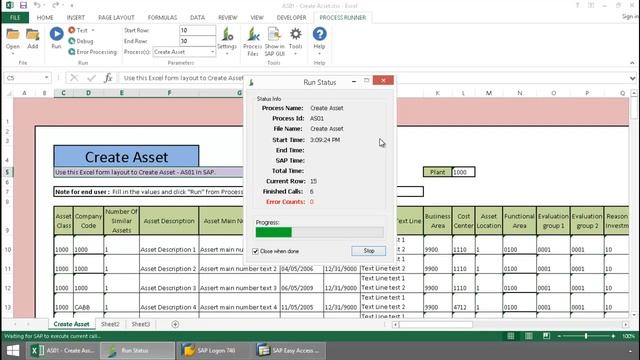
Task: Select column D header
Action: [88, 93]
